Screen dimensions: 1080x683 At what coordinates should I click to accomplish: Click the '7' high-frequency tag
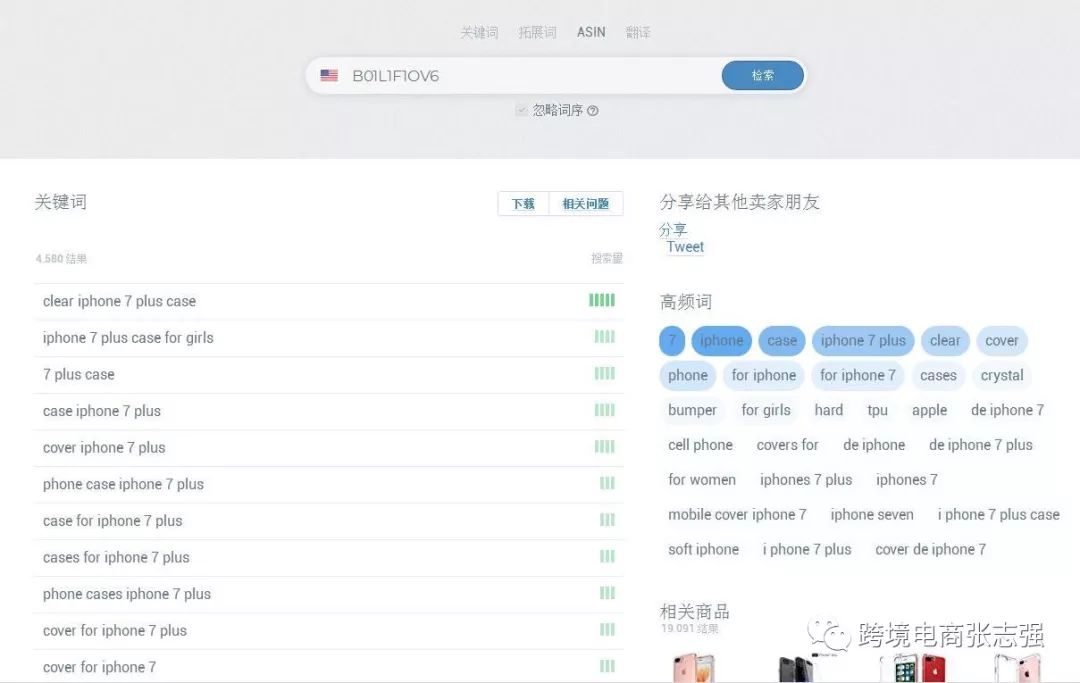pyautogui.click(x=672, y=341)
